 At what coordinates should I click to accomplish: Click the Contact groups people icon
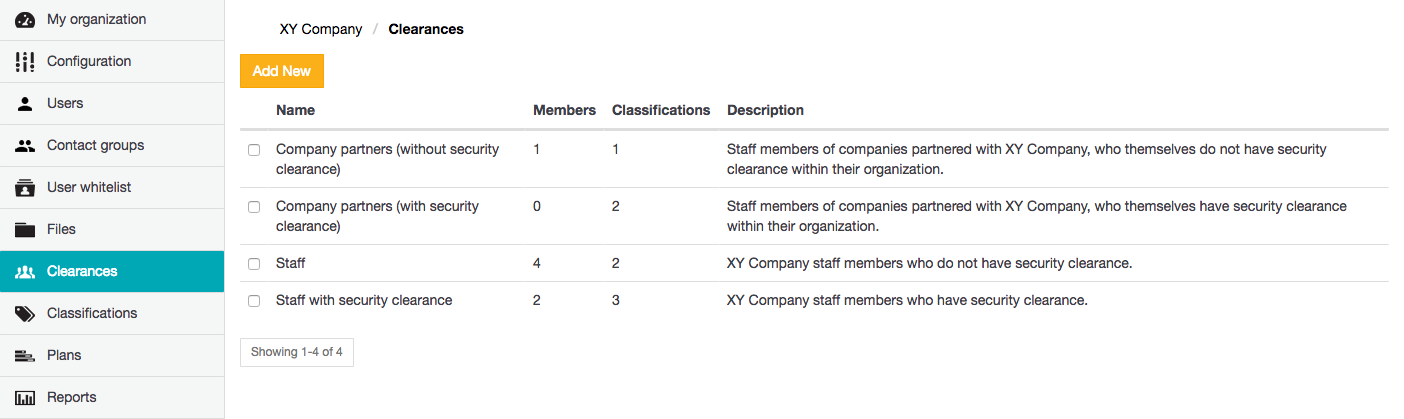pos(26,145)
